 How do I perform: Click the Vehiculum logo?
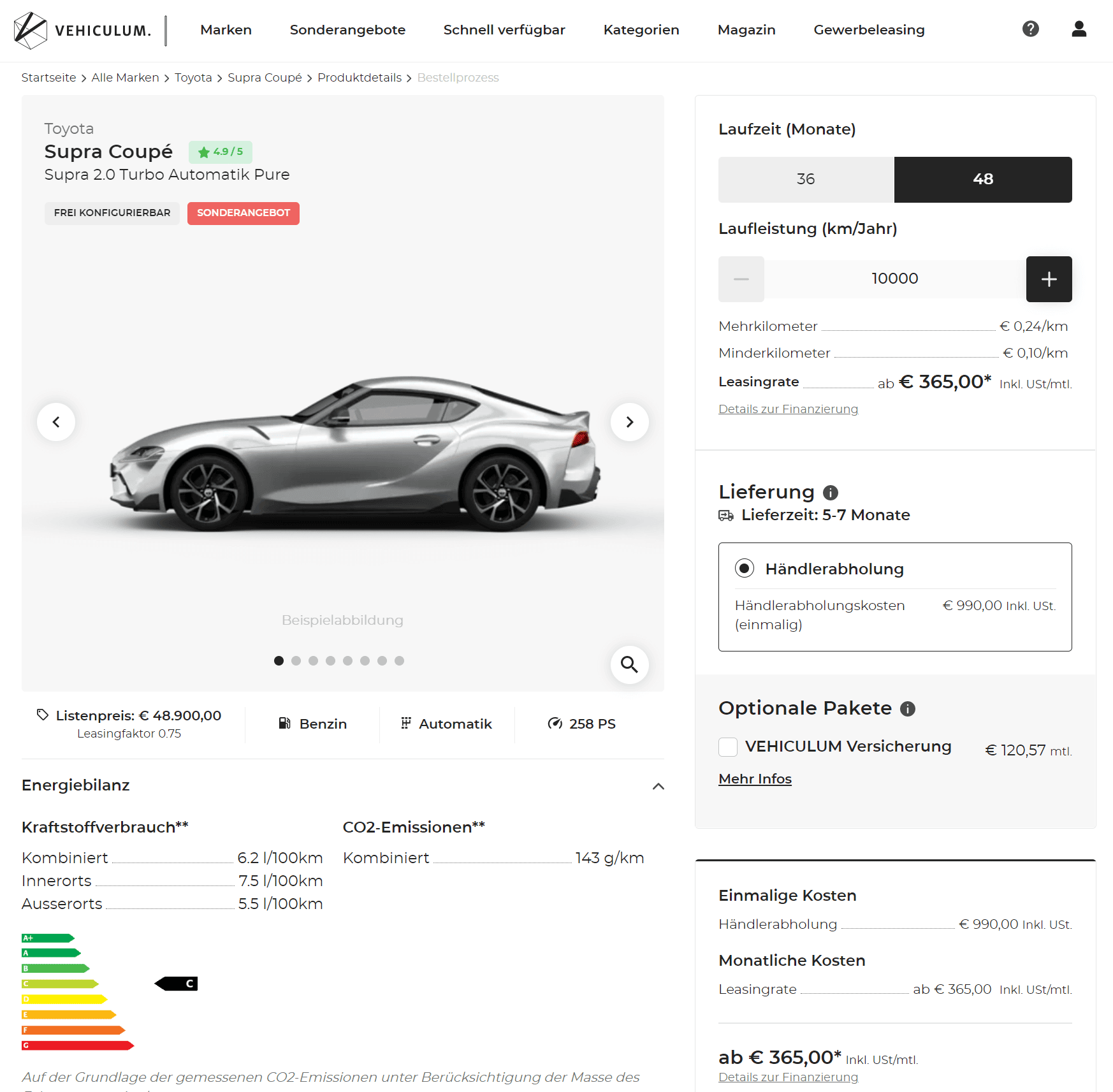point(82,31)
